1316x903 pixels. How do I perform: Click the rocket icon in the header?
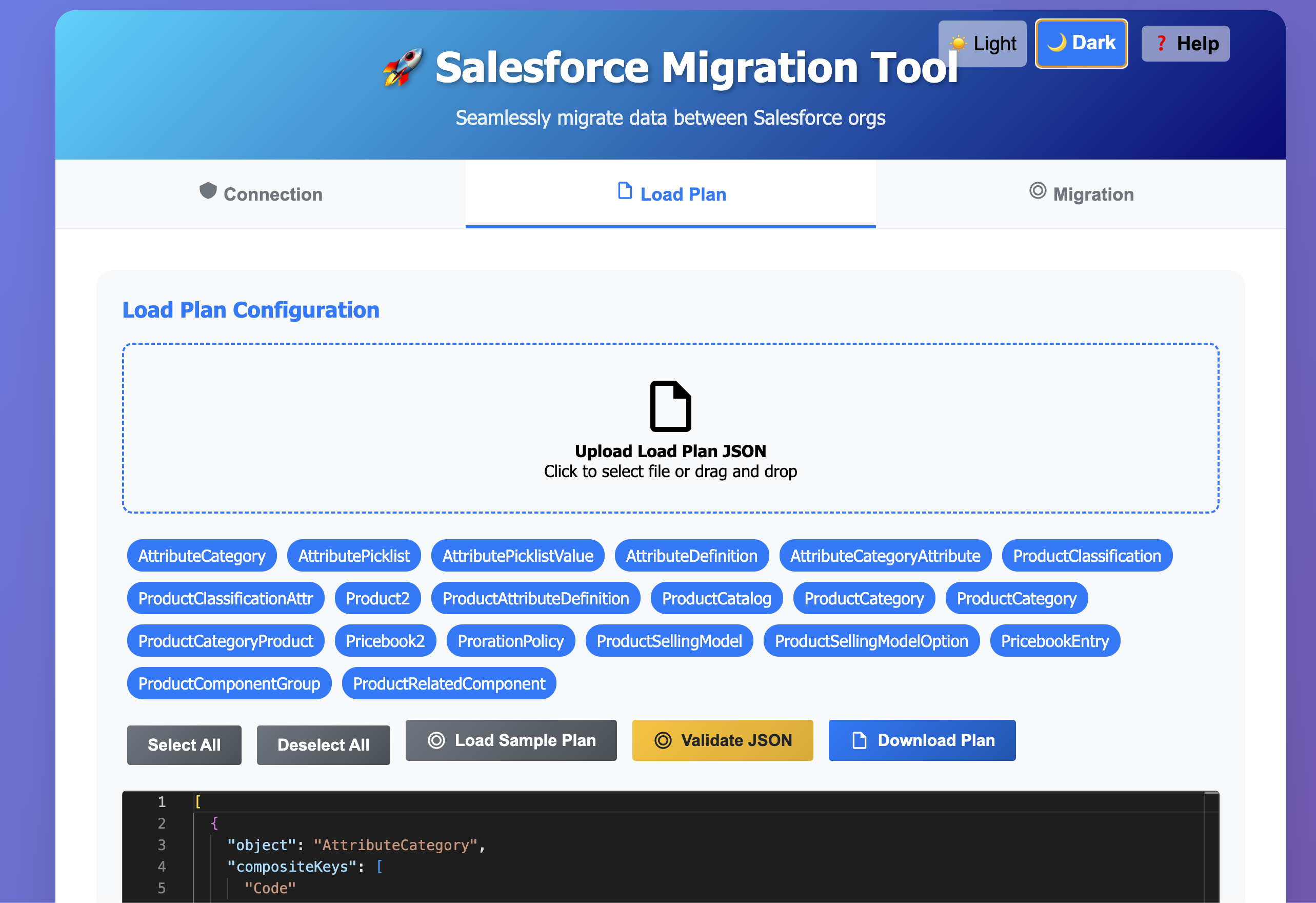click(403, 67)
